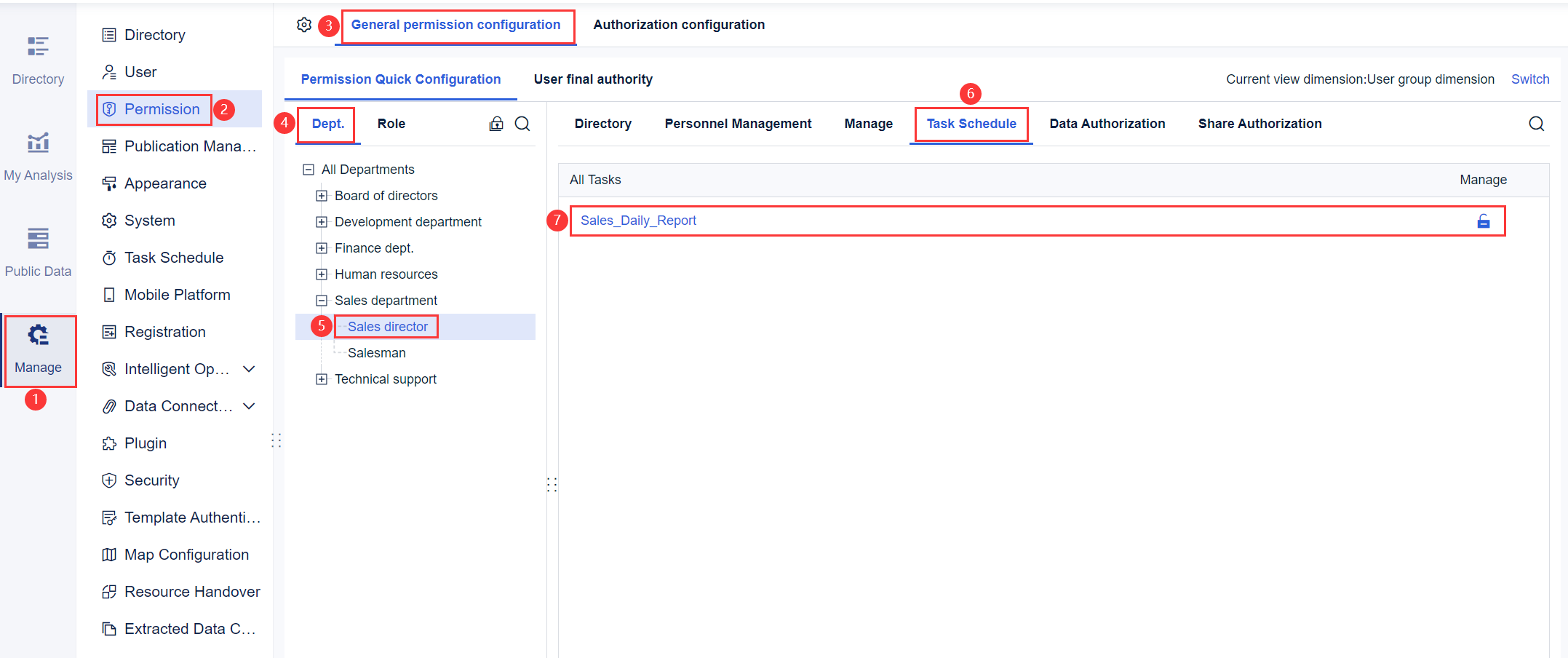
Task: Switch to Authorization configuration tab
Action: pos(678,25)
